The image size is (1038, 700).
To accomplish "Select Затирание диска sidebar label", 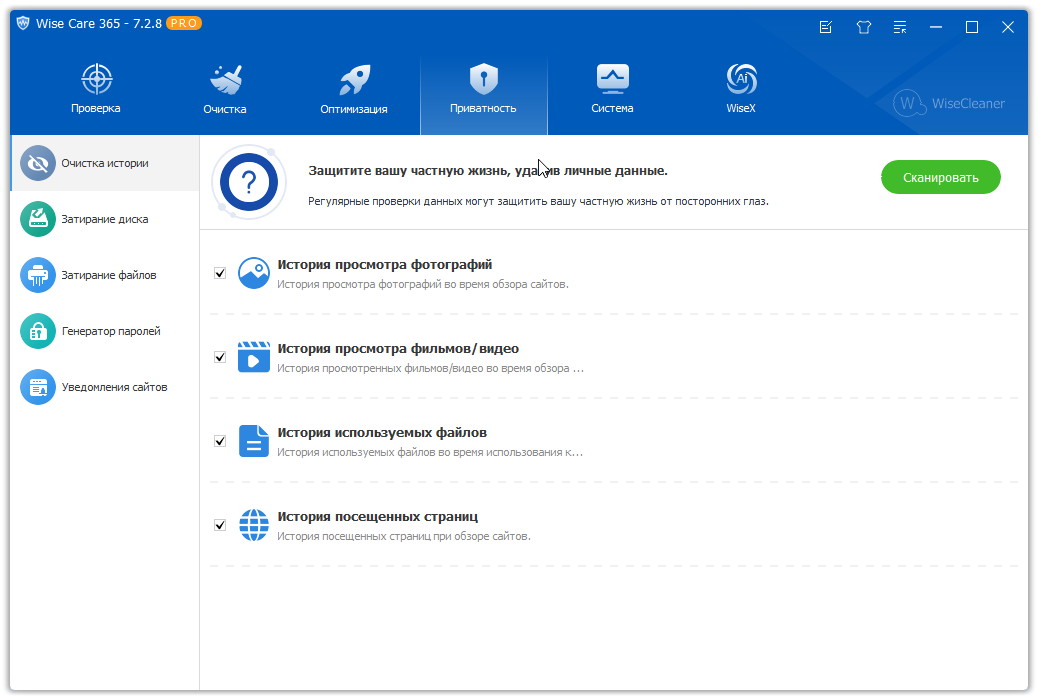I will click(105, 219).
